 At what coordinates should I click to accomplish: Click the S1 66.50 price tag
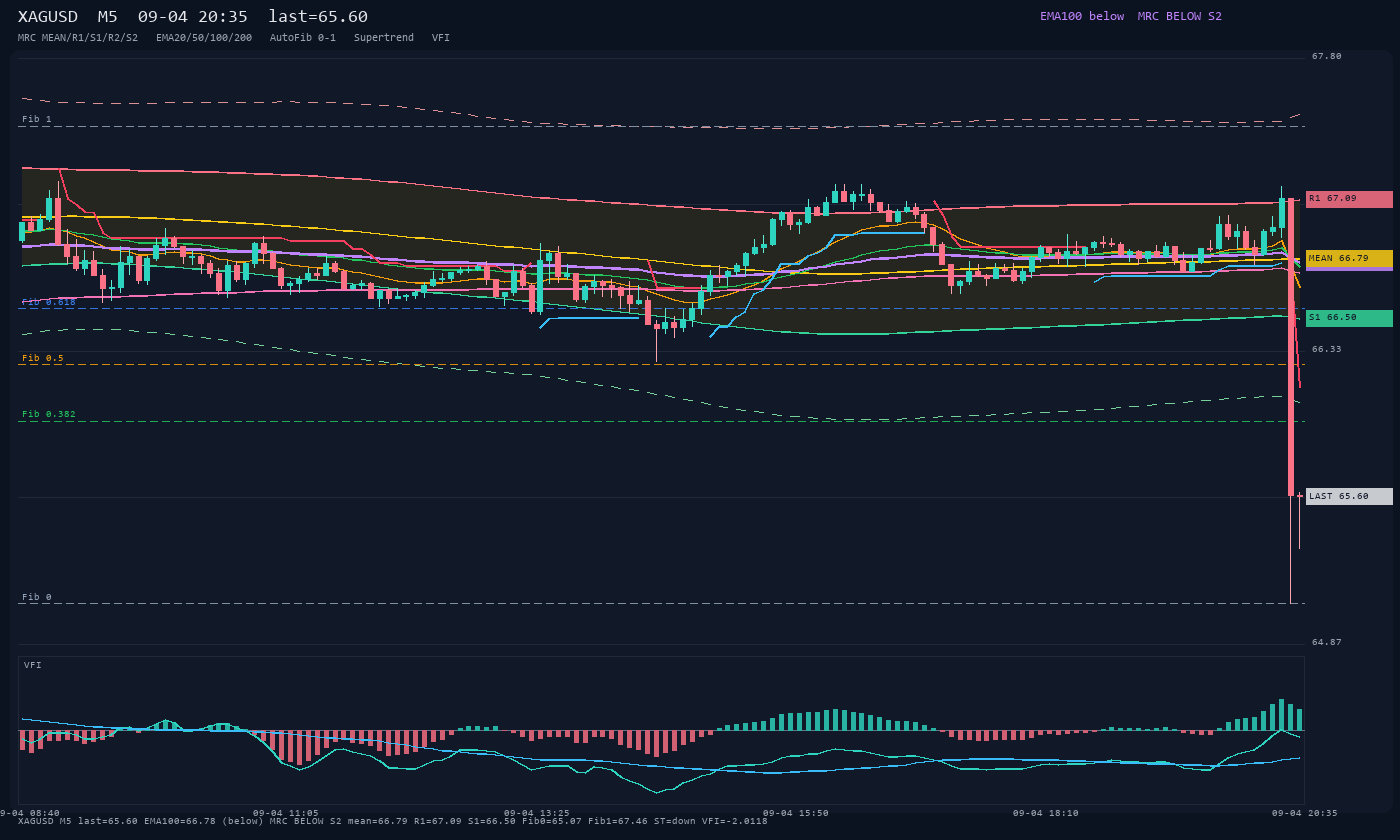[1349, 318]
